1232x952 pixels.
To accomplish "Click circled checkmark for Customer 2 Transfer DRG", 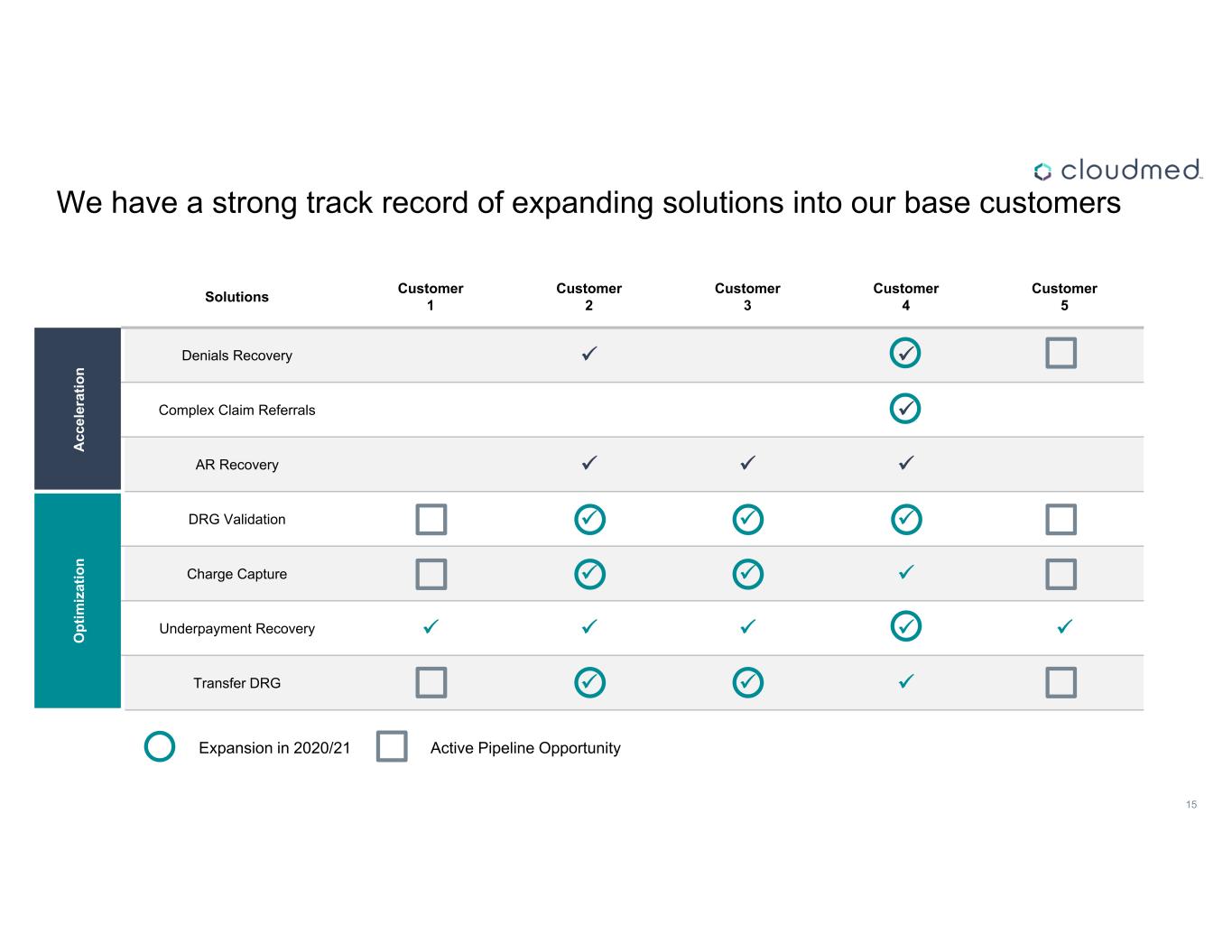I will [x=589, y=682].
